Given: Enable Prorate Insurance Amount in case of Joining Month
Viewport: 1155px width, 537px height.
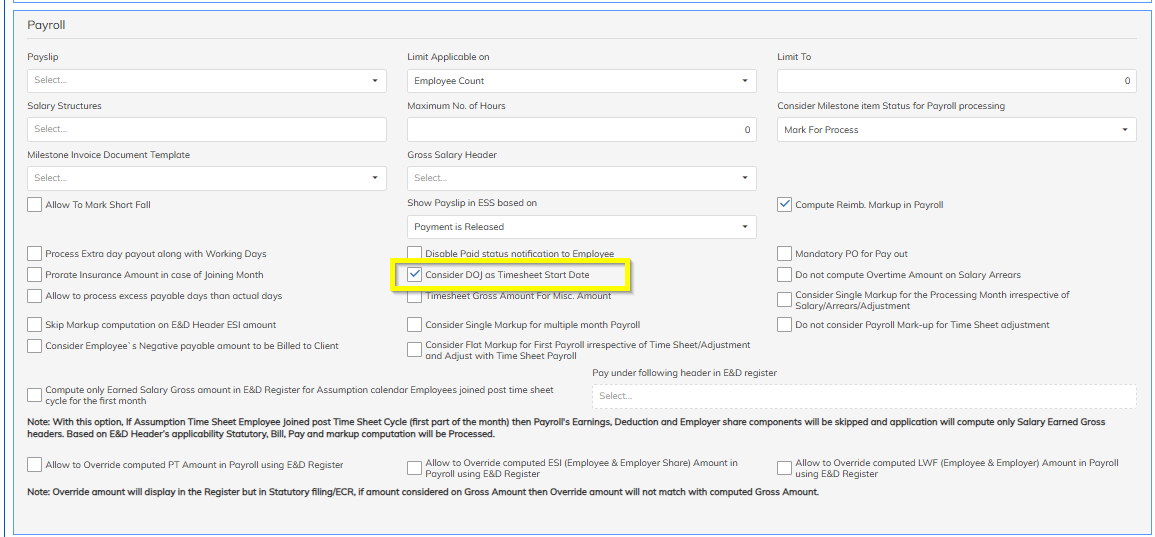Looking at the screenshot, I should (35, 275).
